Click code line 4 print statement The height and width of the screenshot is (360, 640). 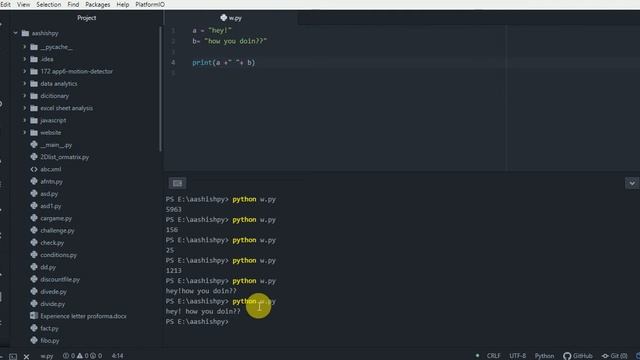[224, 62]
